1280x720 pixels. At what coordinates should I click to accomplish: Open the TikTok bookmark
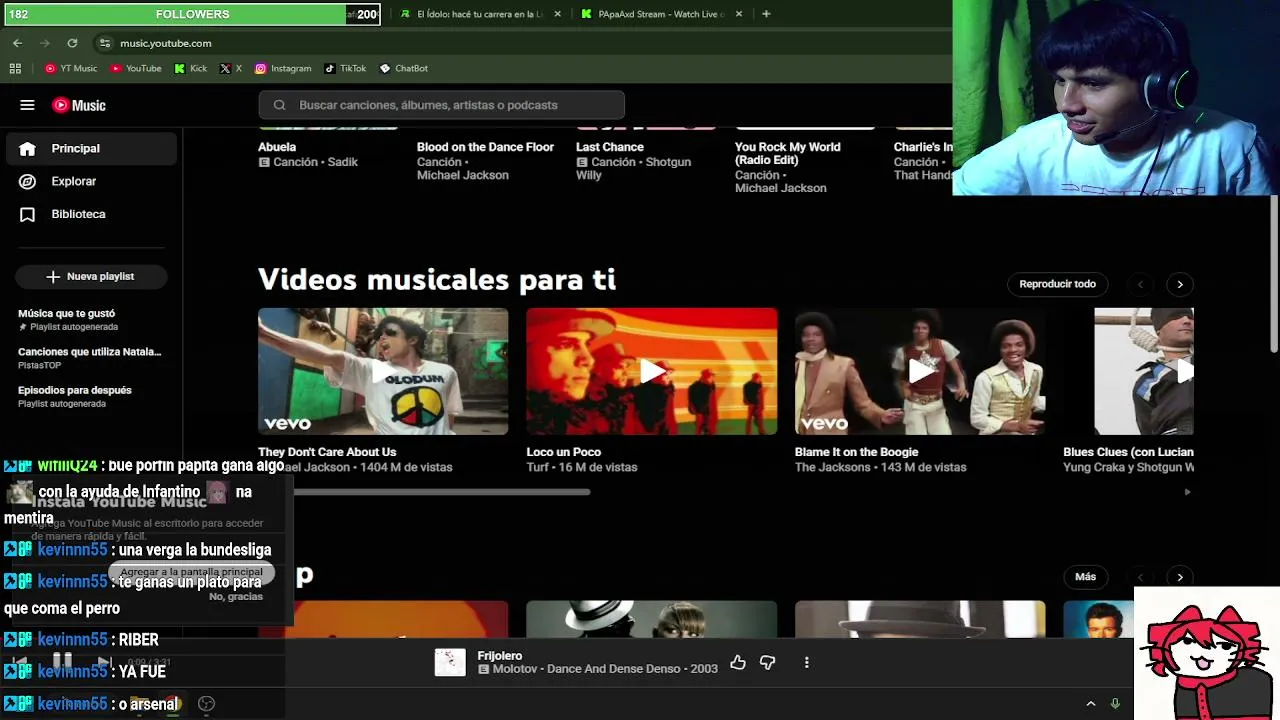click(x=345, y=68)
